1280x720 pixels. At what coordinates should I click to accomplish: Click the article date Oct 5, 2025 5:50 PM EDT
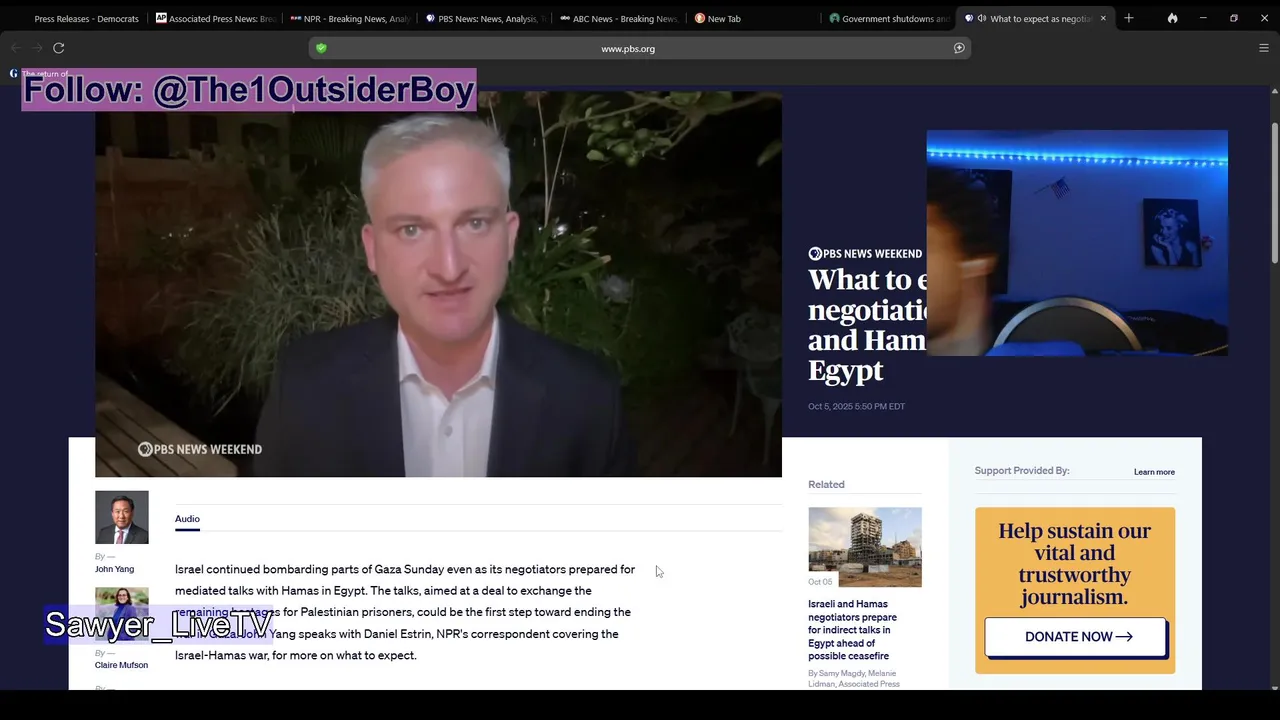[856, 406]
